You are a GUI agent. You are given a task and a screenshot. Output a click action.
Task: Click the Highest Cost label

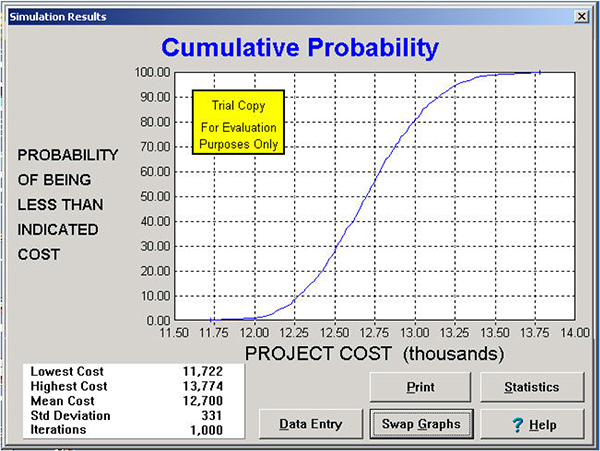coord(69,386)
